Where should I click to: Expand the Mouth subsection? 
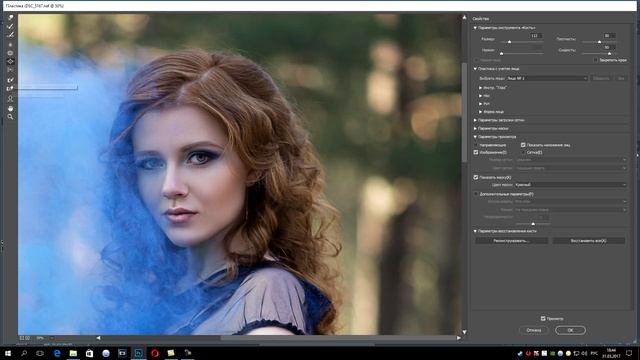480,104
